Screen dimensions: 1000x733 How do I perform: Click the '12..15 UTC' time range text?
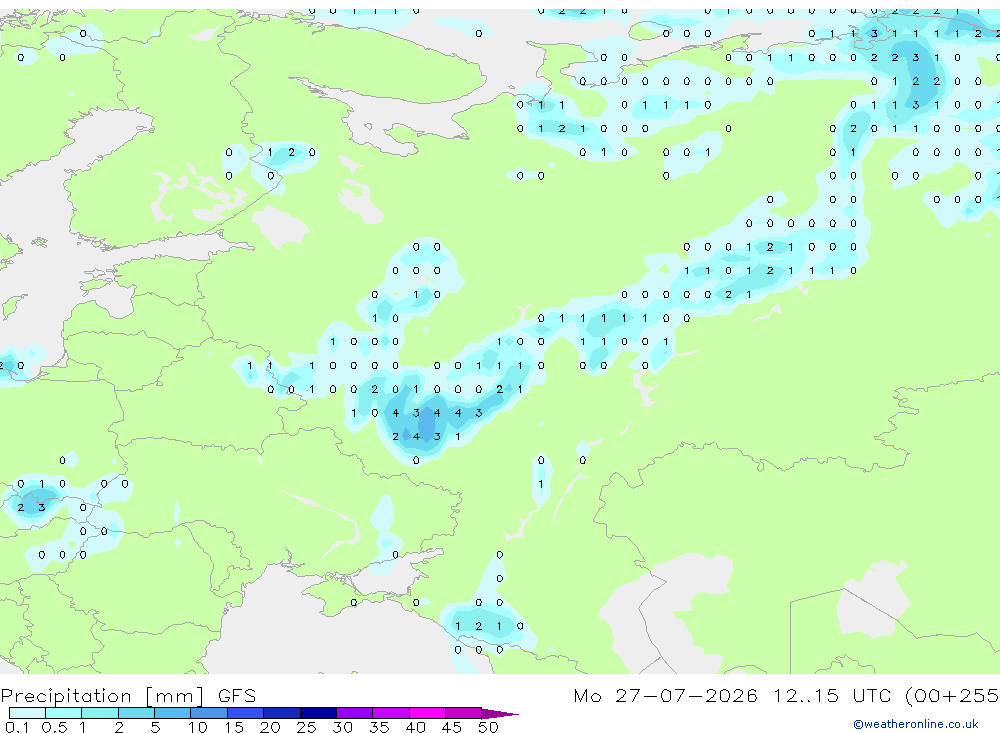[832, 695]
